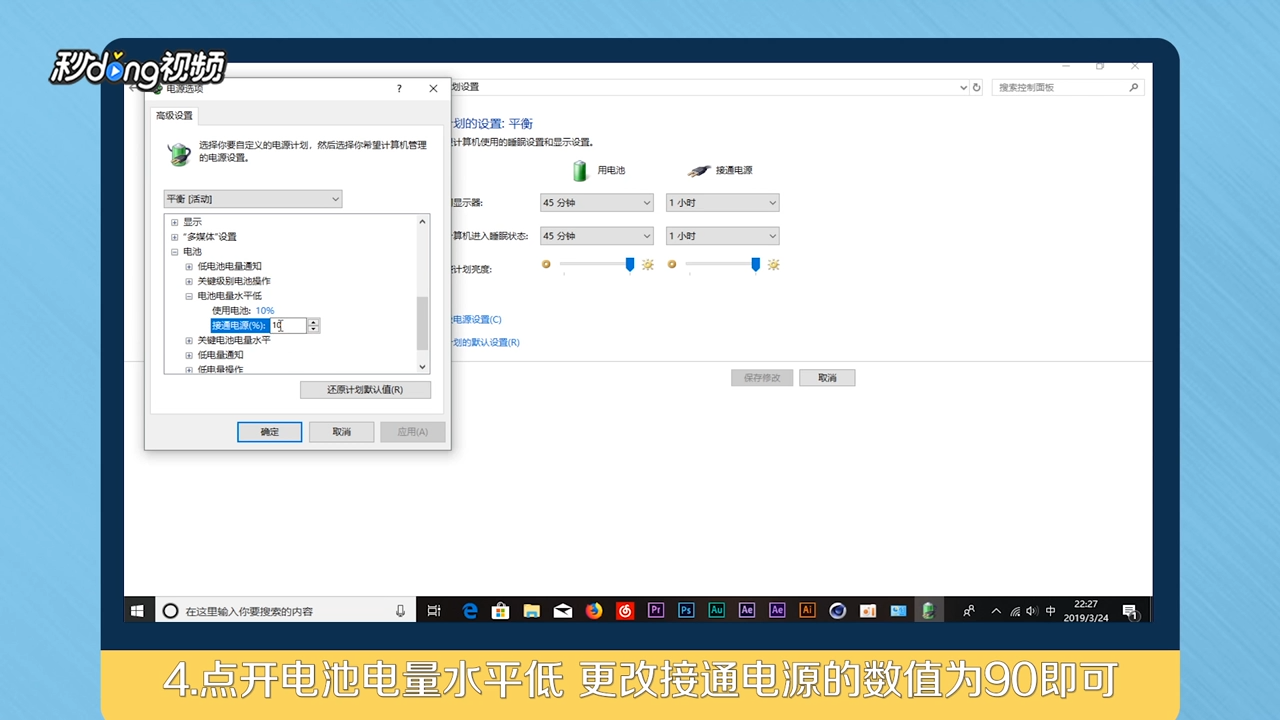Viewport: 1280px width, 720px height.
Task: Click the taskbar clock showing 22:27
Action: [1086, 610]
